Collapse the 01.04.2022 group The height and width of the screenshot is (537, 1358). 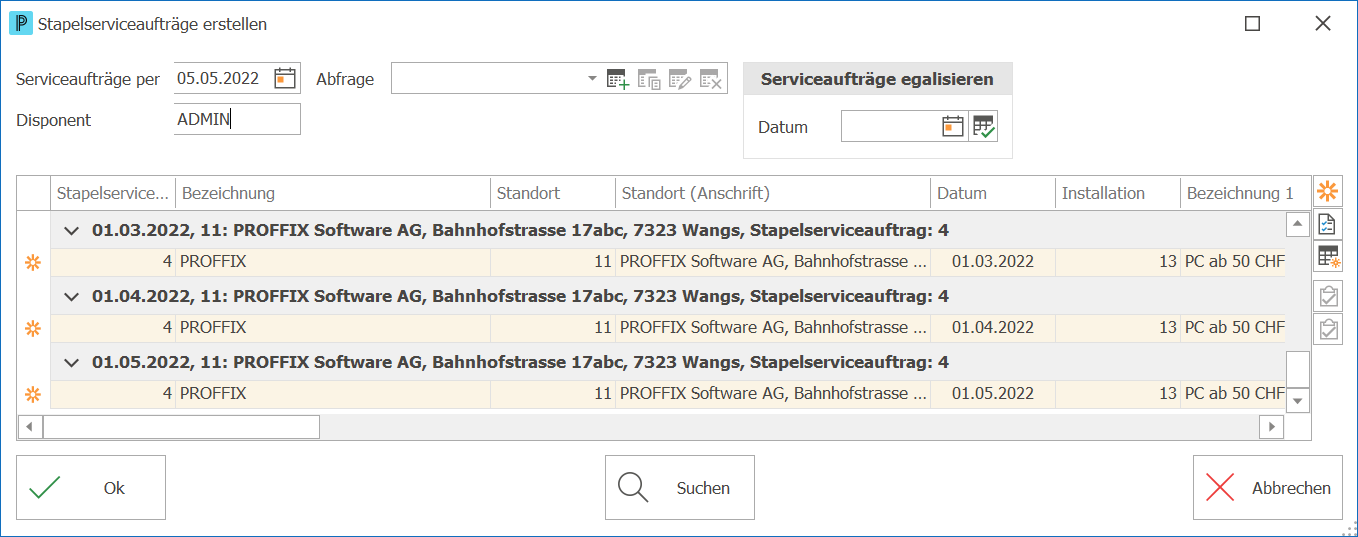pos(71,297)
